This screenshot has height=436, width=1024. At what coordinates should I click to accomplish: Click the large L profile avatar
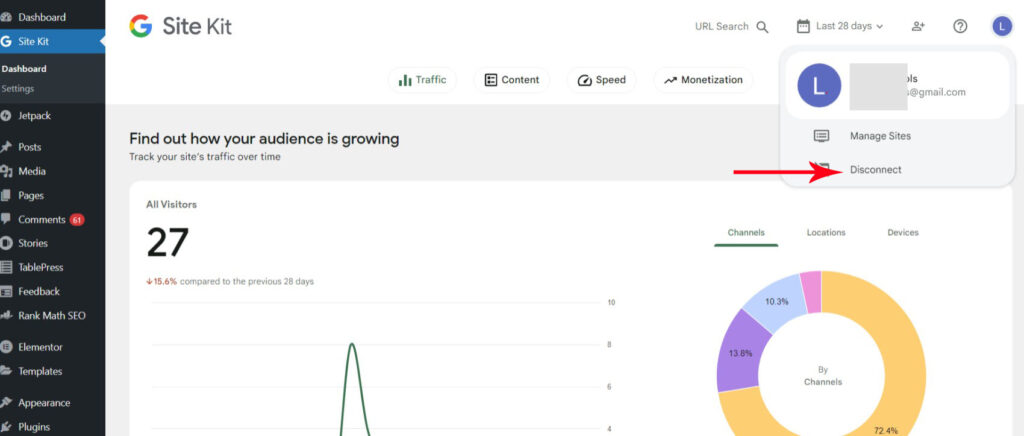[x=819, y=86]
